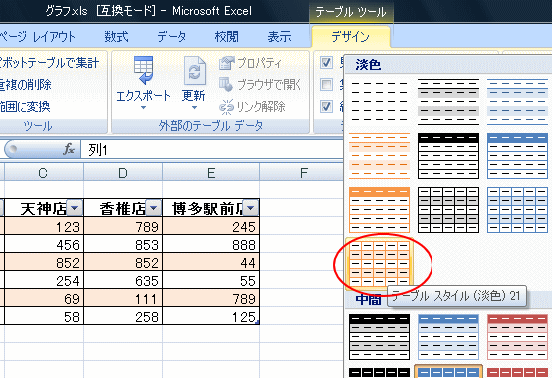This screenshot has width=552, height=378.
Task: Click the プロパティ label
Action: click(x=259, y=63)
